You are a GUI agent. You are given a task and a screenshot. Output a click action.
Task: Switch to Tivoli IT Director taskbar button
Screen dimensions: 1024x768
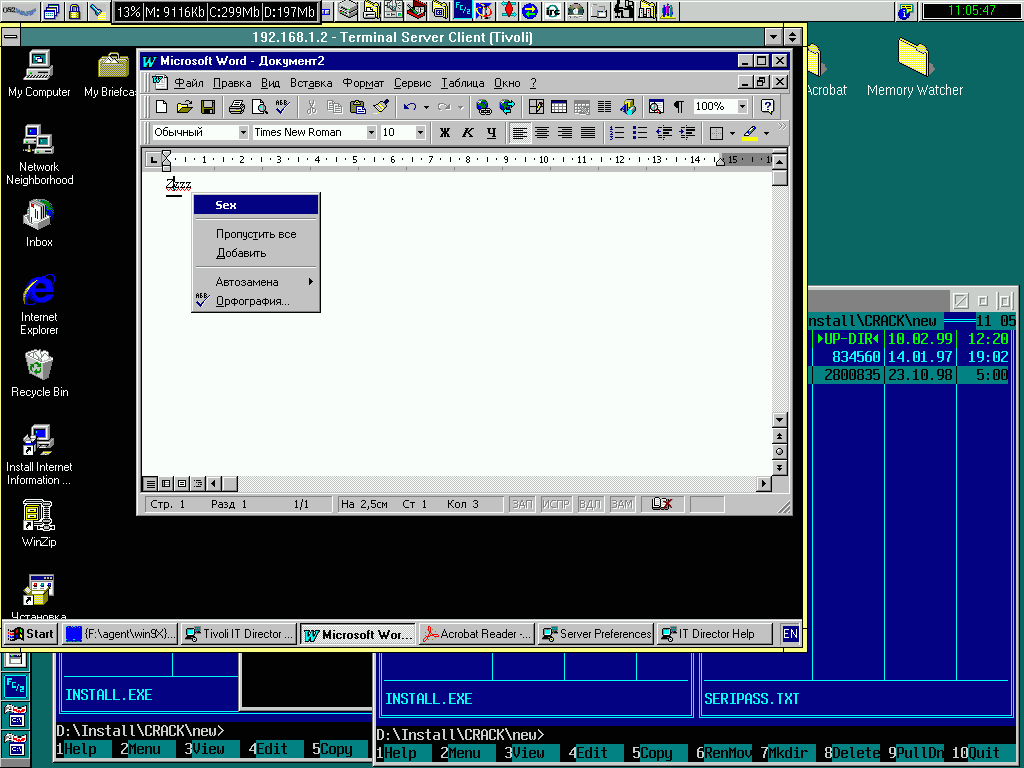coord(239,633)
